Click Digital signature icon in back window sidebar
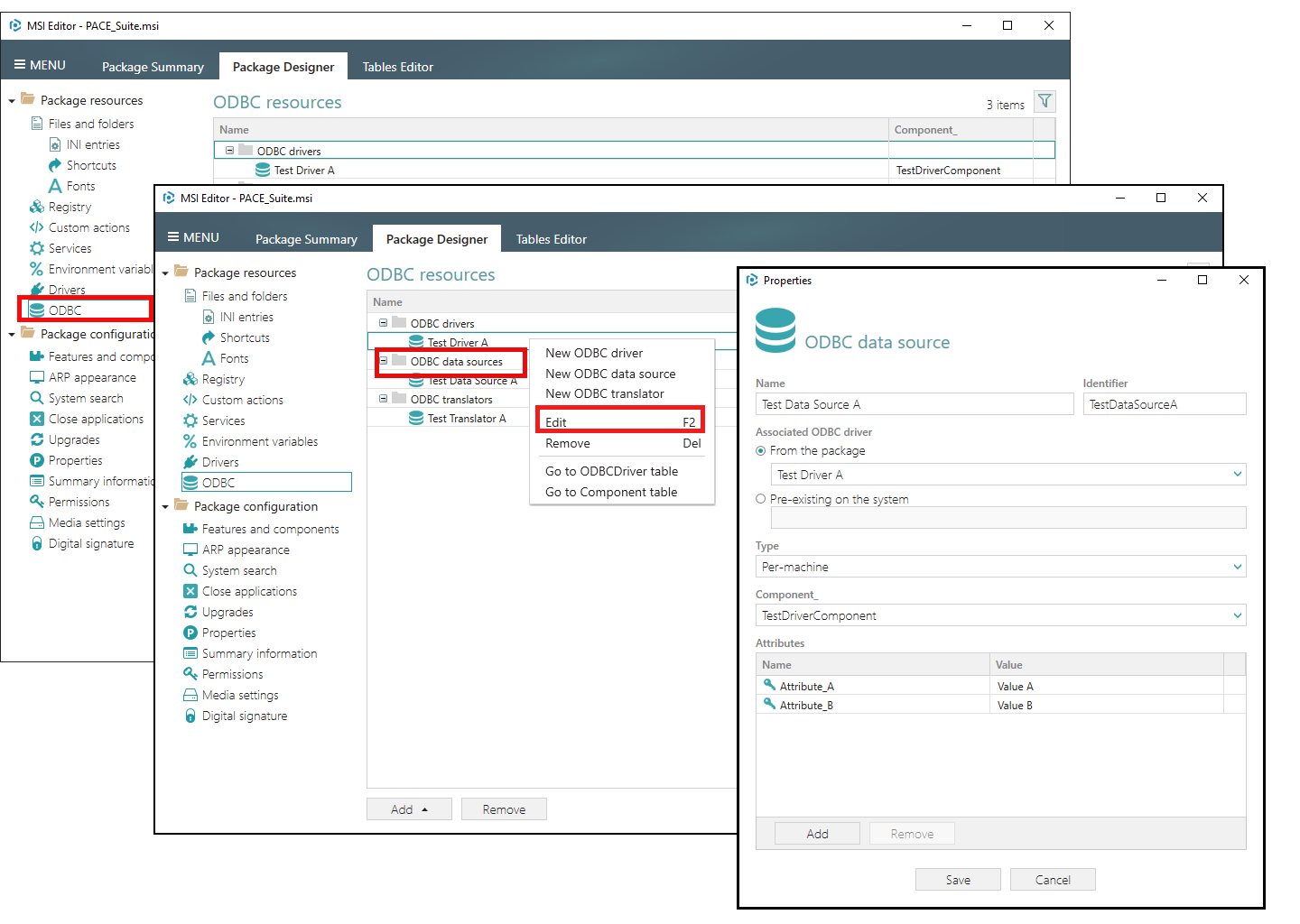The height and width of the screenshot is (924, 1300). click(x=37, y=543)
